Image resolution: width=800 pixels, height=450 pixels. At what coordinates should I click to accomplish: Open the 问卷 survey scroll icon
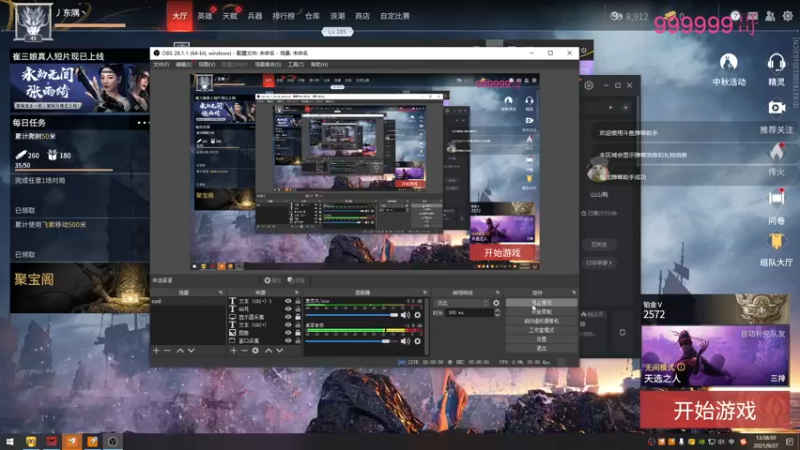tap(776, 198)
